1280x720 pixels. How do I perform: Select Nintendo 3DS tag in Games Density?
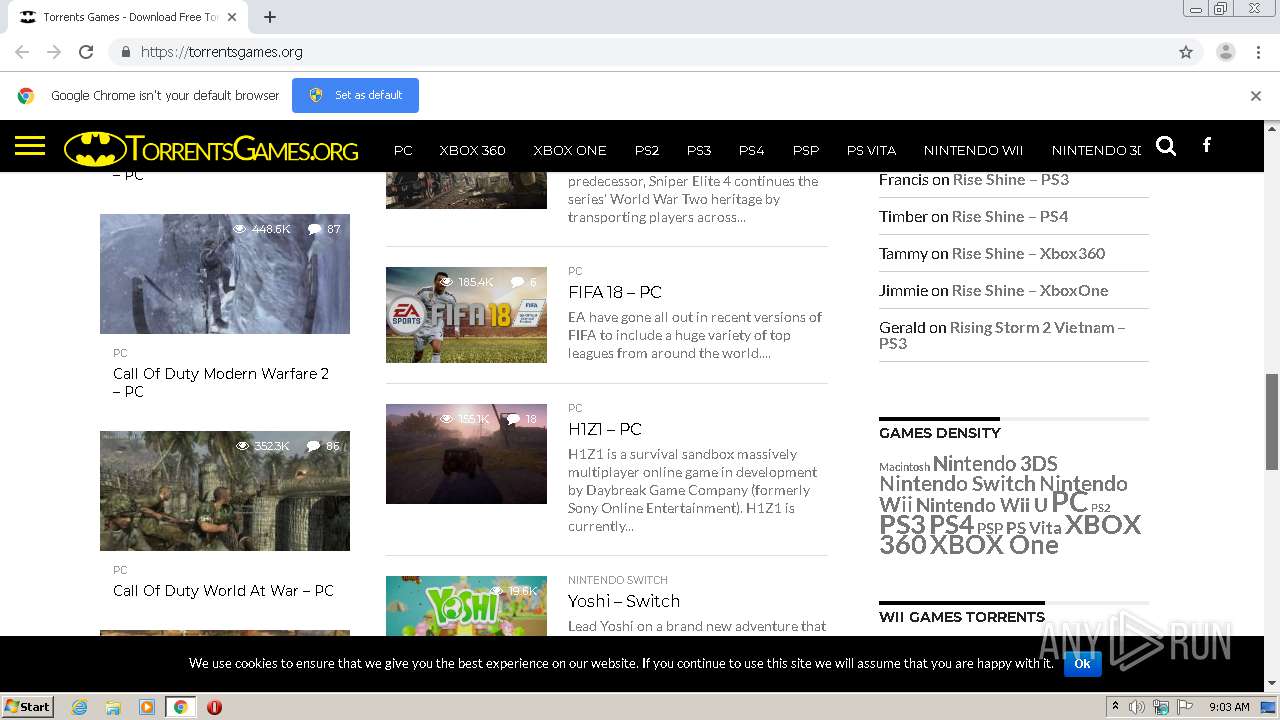[x=995, y=464]
